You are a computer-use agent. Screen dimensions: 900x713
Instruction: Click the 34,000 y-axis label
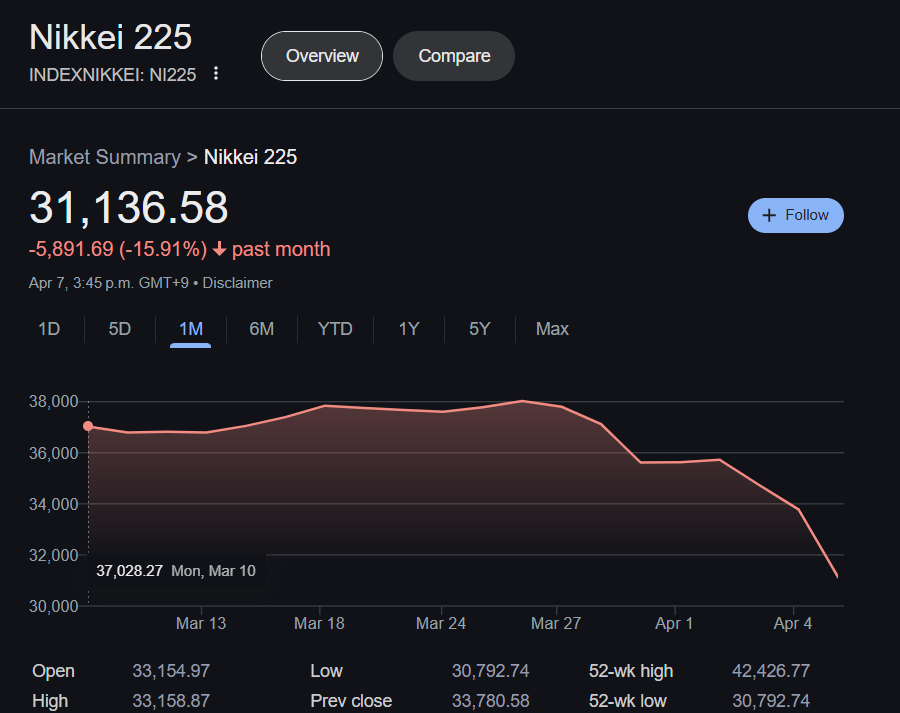(53, 504)
